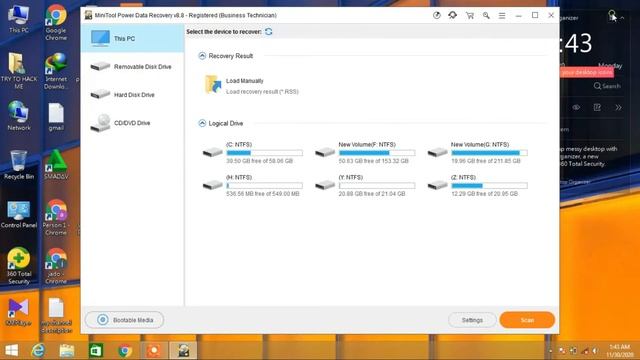Click the 536.56 MB free of 549.00 MB text
Image resolution: width=640 pixels, height=360 pixels.
263,194
